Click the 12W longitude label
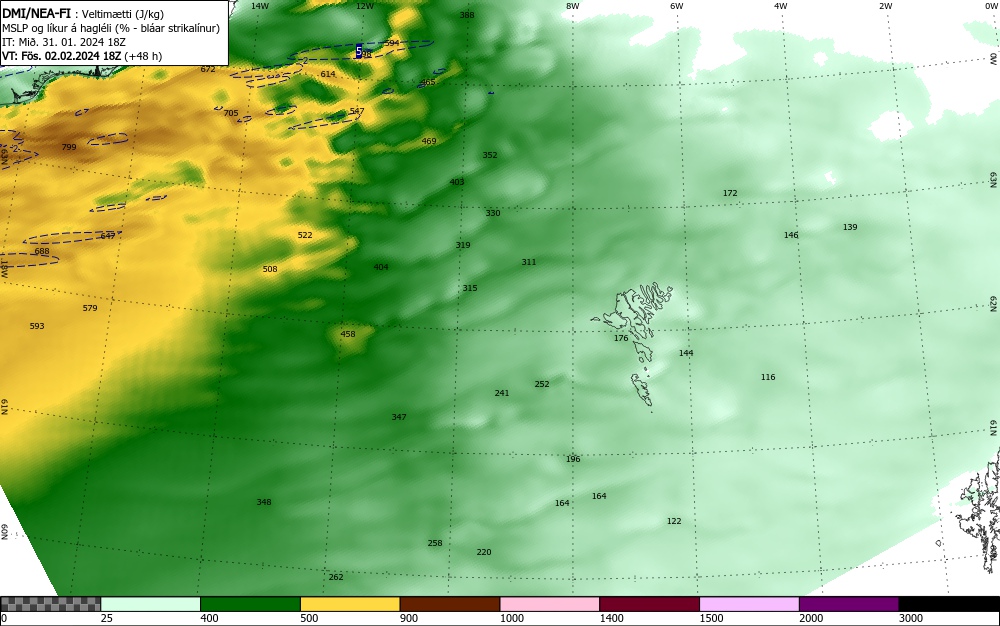 click(365, 6)
